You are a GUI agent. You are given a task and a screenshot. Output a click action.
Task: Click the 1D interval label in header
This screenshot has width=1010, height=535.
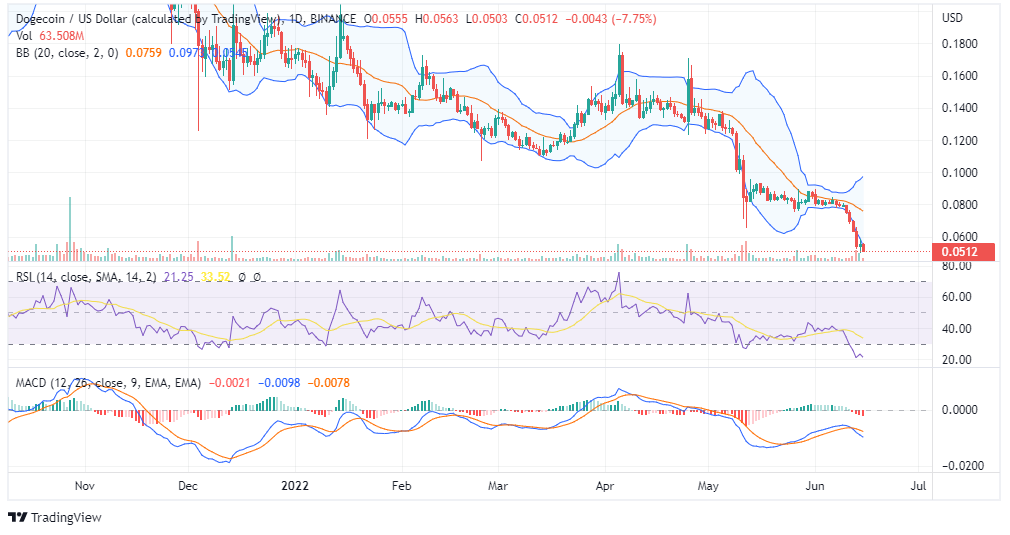click(x=296, y=19)
